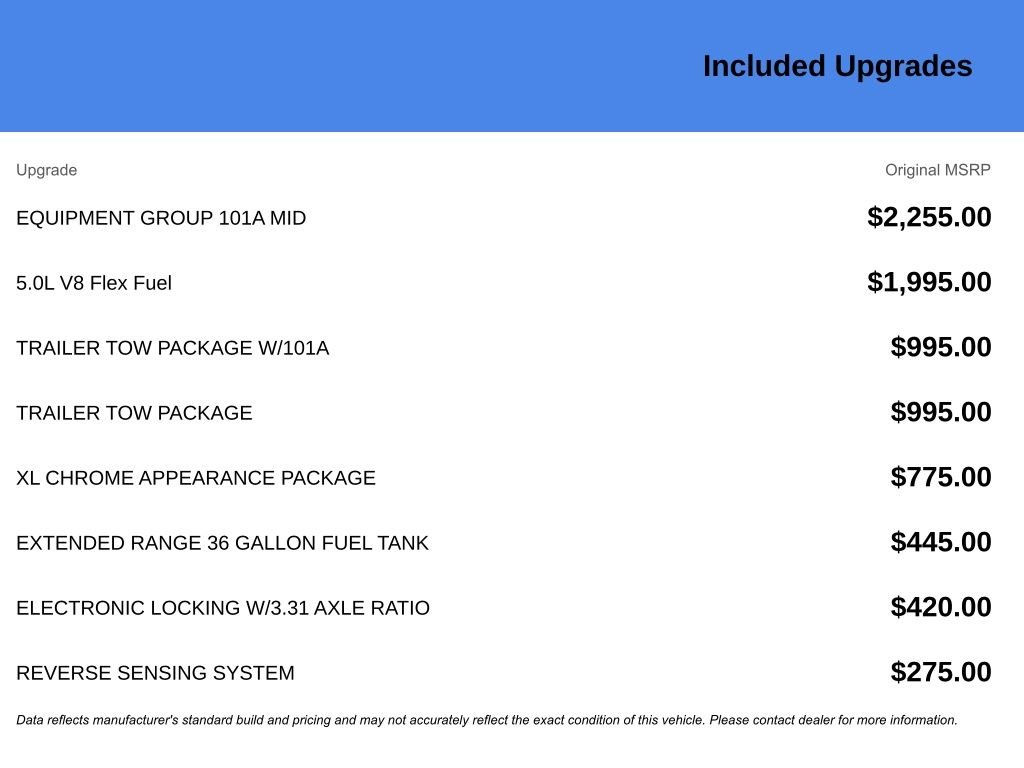Click EXTENDED RANGE 36 GALLON FUEL TANK
1024x768 pixels.
[222, 543]
